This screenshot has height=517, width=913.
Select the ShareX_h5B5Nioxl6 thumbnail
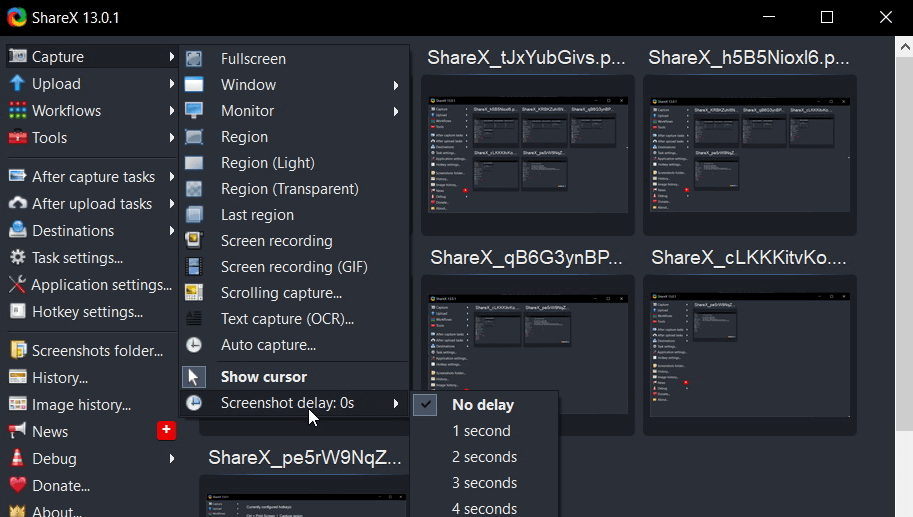(x=751, y=154)
